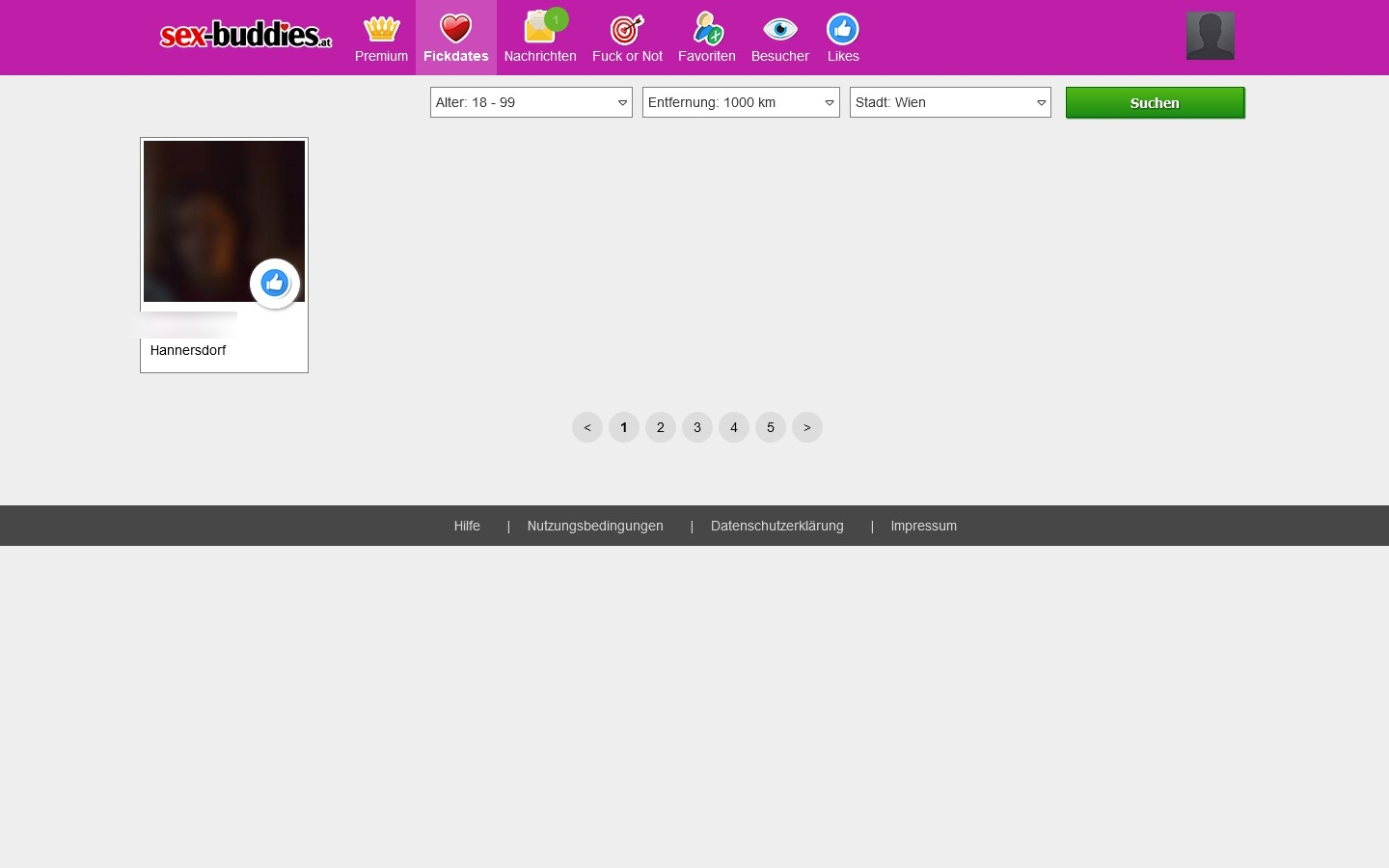Open Nachrichten envelope with notification badge
Screen dimensions: 1389x868
(x=540, y=30)
